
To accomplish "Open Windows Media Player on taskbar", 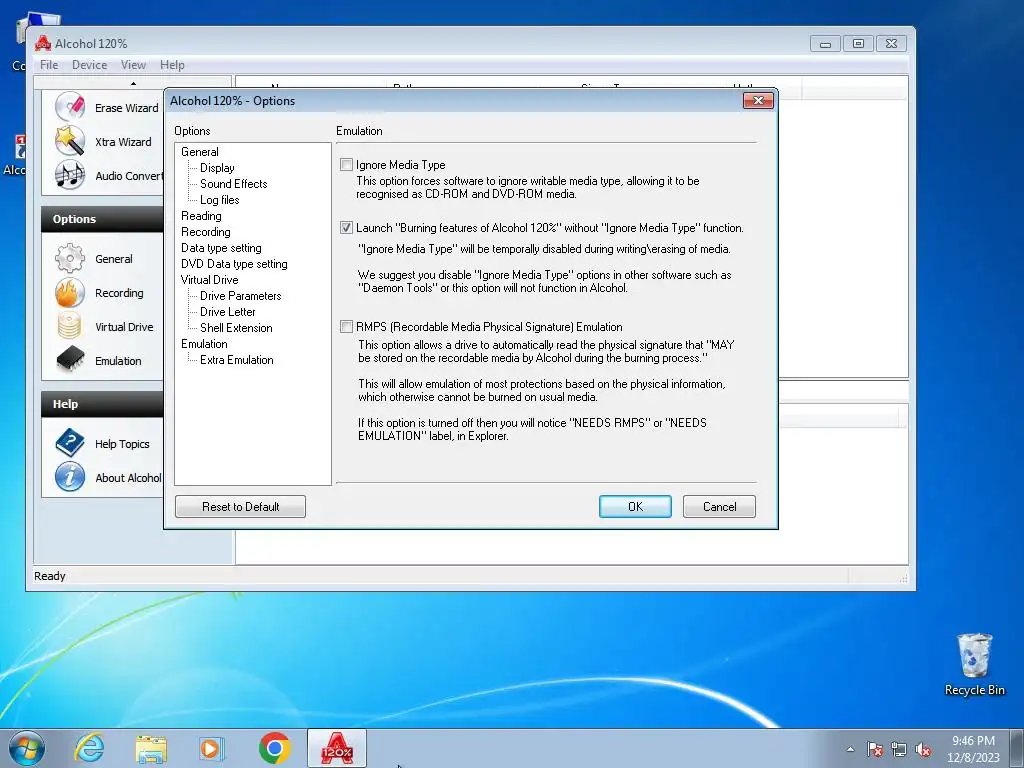I will (212, 748).
